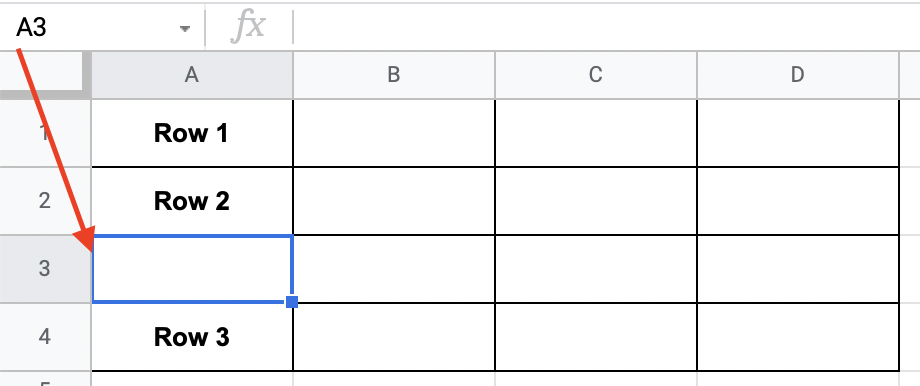Click the blue fill handle square
Viewport: 920px width, 386px height.
click(x=292, y=302)
